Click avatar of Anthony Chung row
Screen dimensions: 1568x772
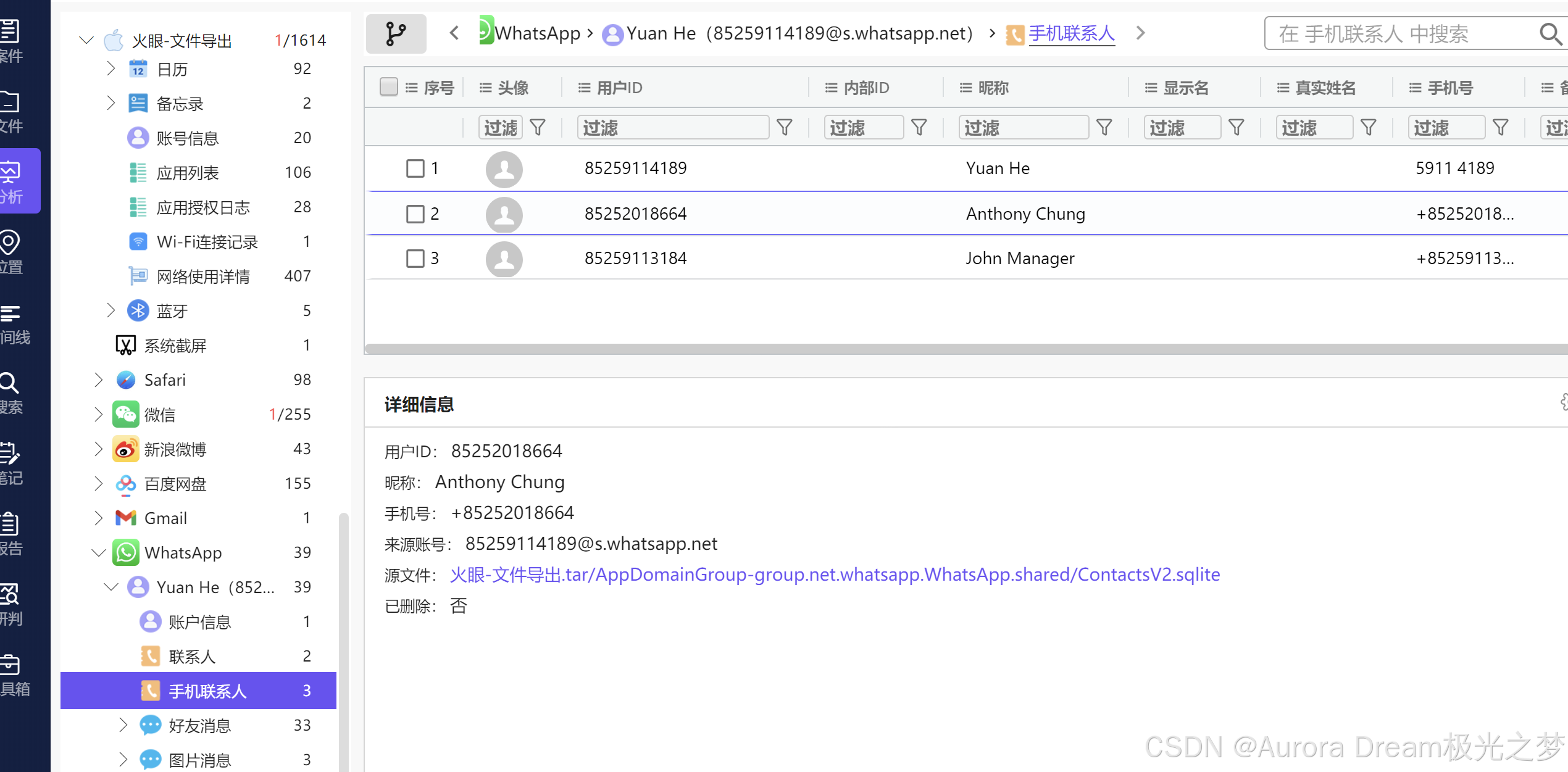(x=504, y=214)
